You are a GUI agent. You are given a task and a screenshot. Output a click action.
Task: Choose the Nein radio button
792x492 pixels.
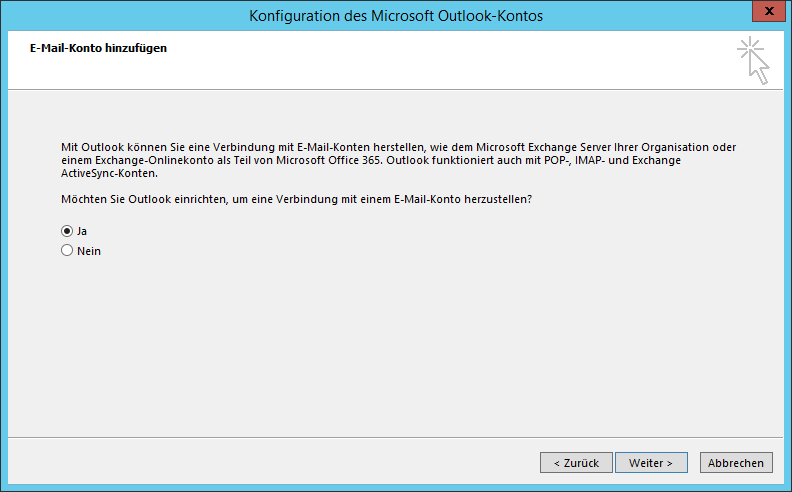click(x=67, y=251)
